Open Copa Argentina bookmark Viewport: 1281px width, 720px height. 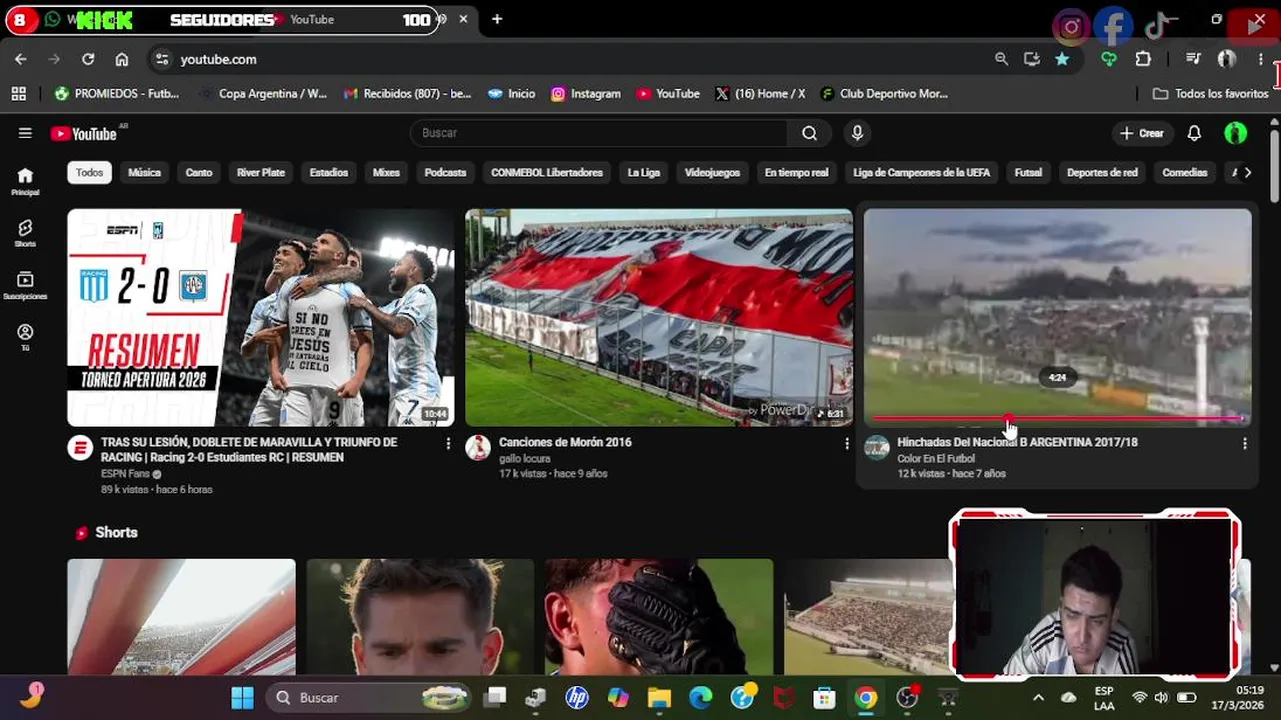click(263, 93)
